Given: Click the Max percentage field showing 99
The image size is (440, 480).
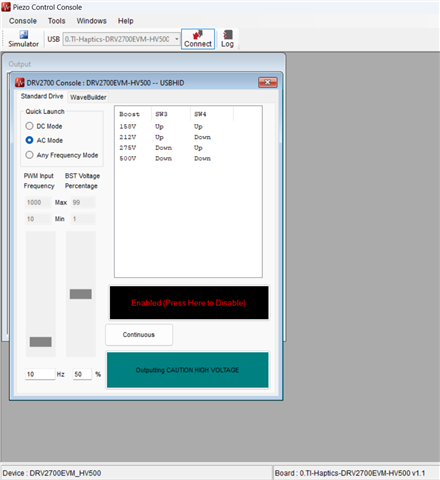Looking at the screenshot, I should click(83, 202).
